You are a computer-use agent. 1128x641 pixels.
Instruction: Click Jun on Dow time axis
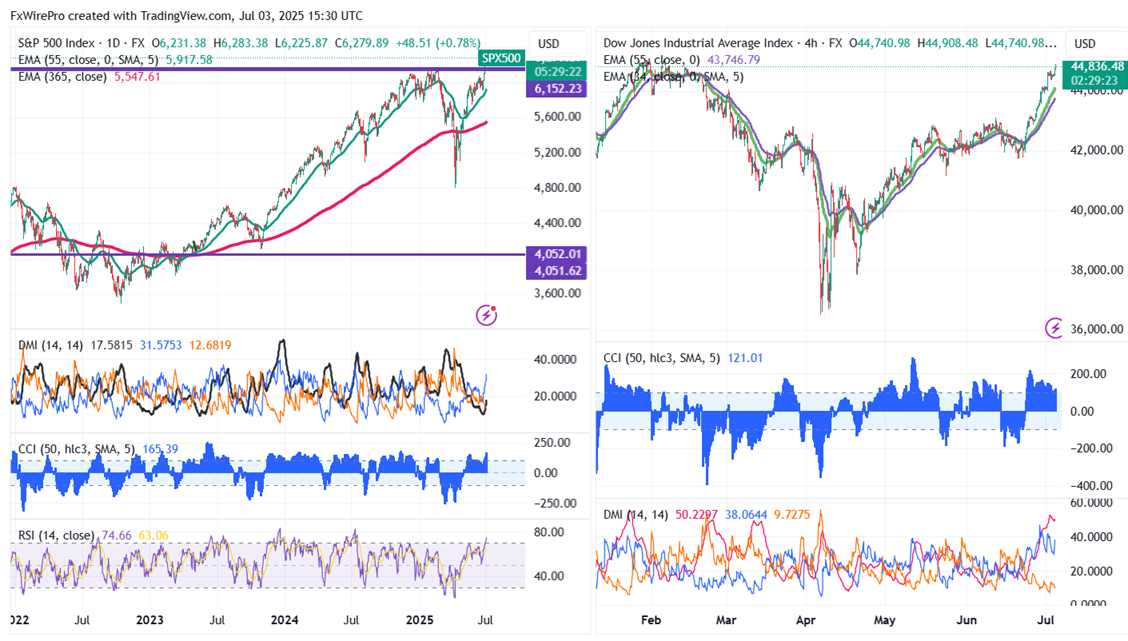point(966,620)
